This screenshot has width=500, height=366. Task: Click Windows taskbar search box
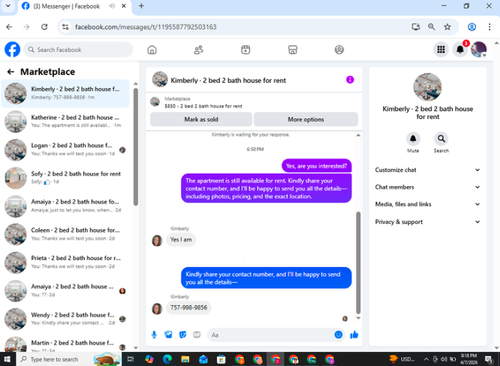point(68,359)
